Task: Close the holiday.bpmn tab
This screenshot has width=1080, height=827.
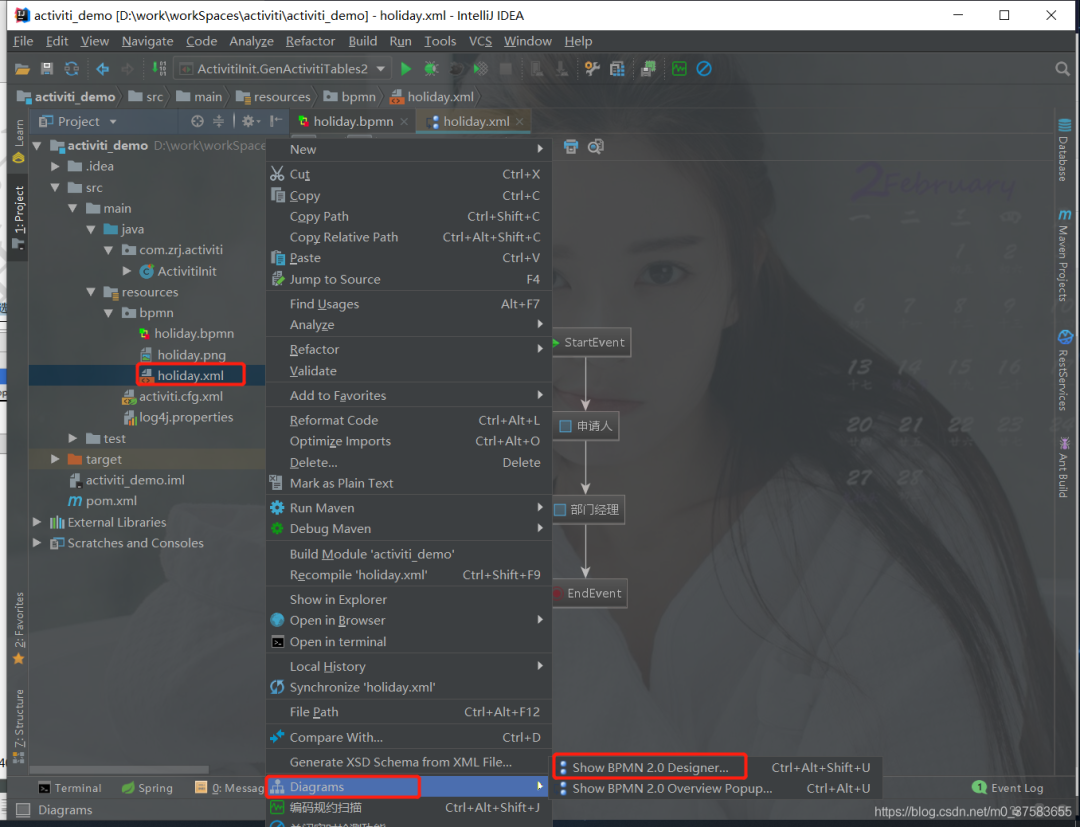Action: pos(404,122)
